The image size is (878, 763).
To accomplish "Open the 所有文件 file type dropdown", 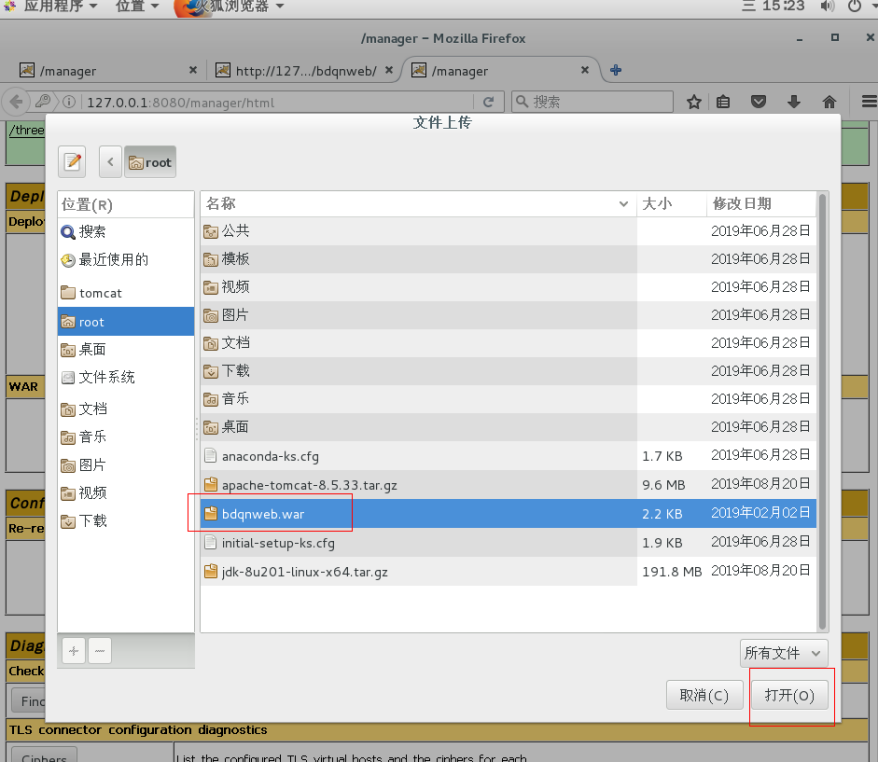I will point(783,652).
